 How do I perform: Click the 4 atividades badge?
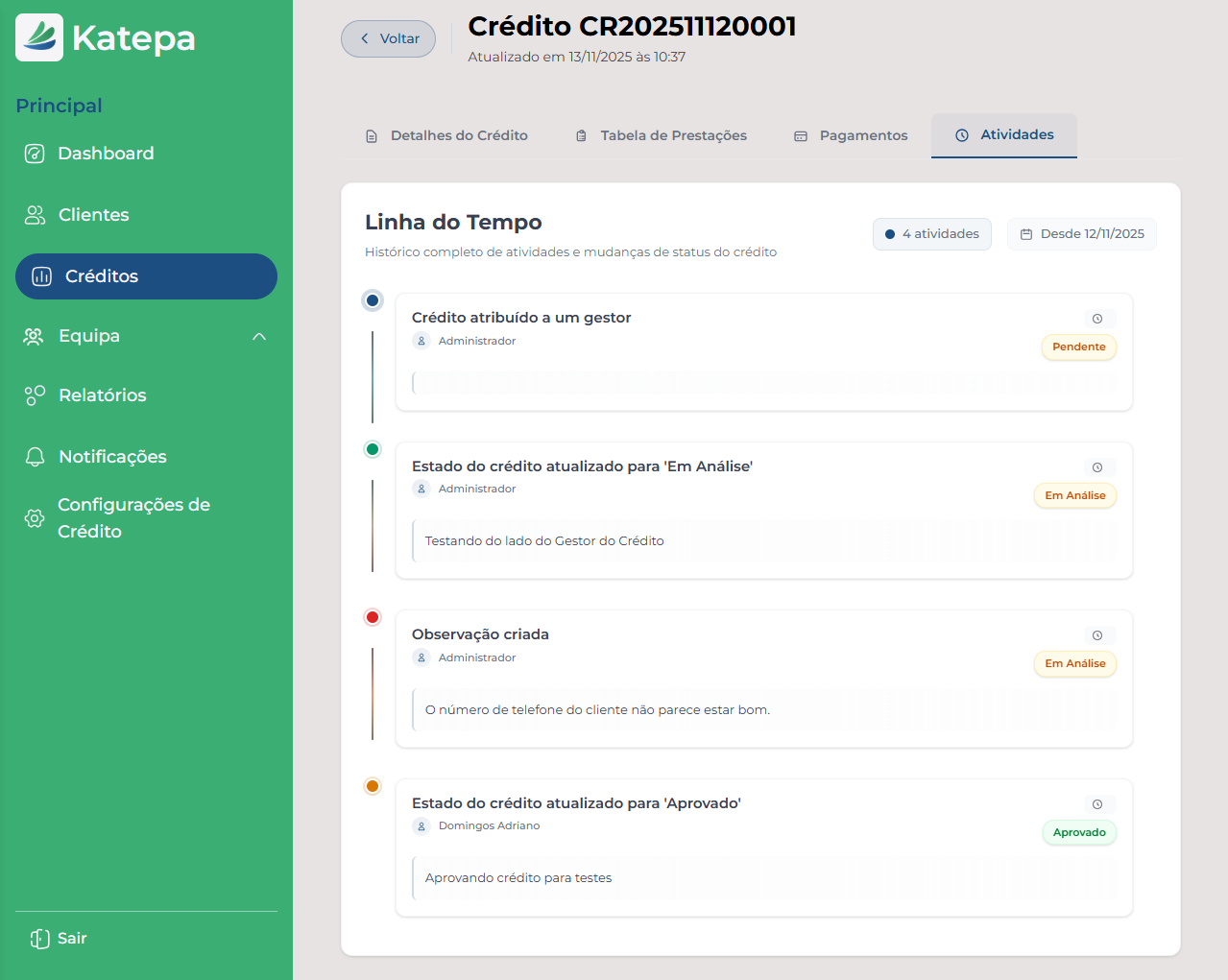point(931,234)
